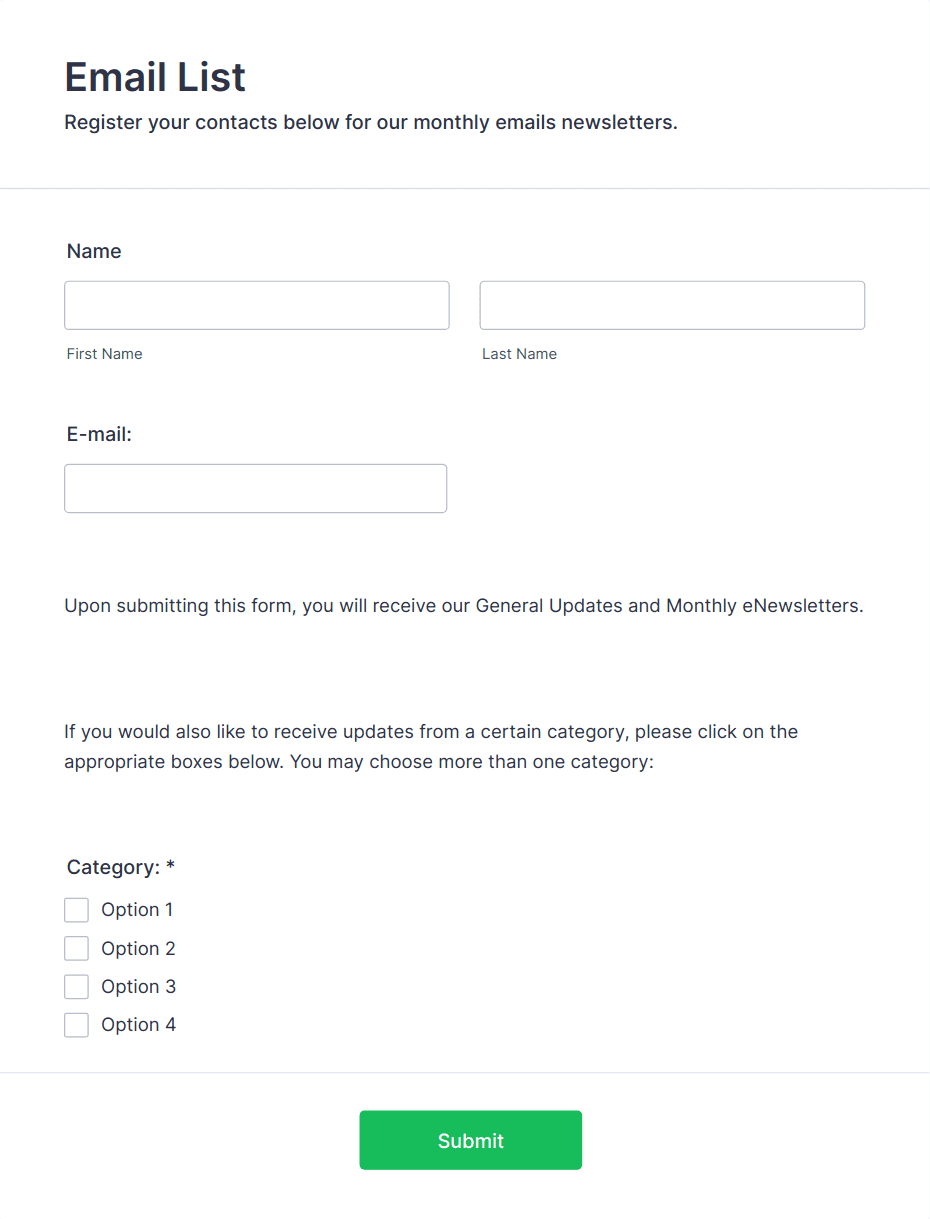This screenshot has width=930, height=1219.
Task: Click inside the First Name field
Action: click(256, 305)
